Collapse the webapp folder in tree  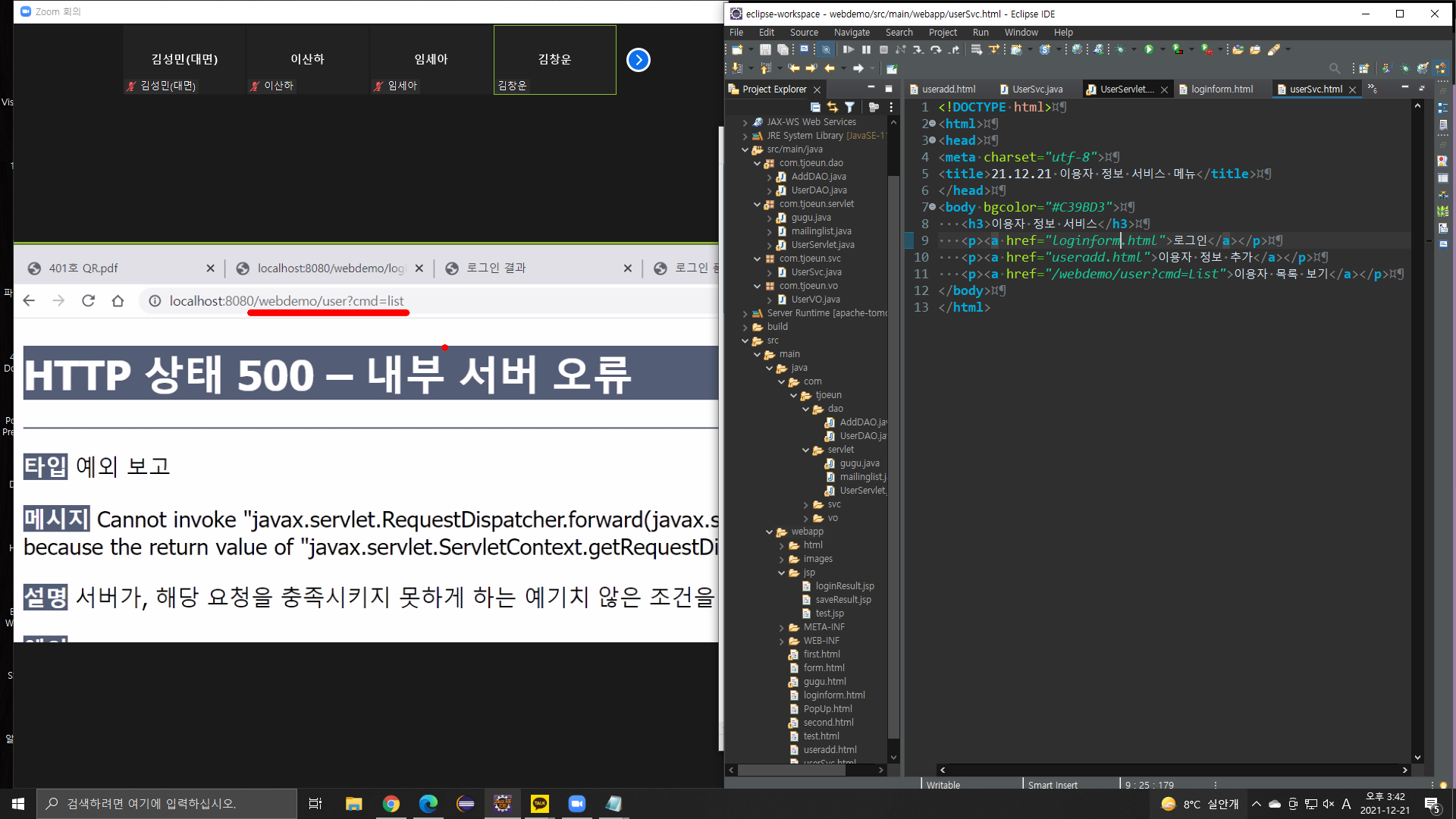(x=769, y=532)
